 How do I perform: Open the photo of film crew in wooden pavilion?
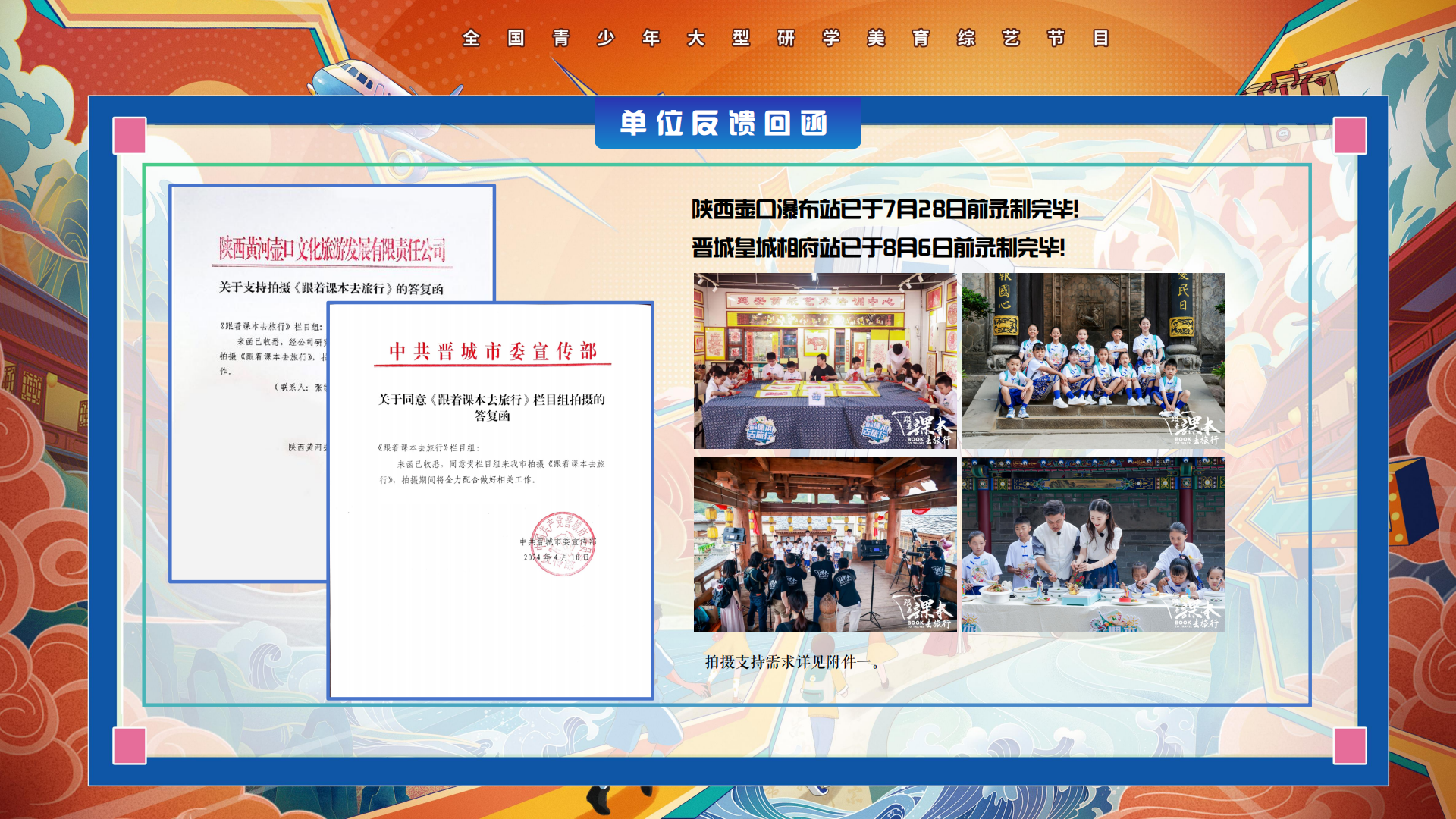[x=825, y=544]
